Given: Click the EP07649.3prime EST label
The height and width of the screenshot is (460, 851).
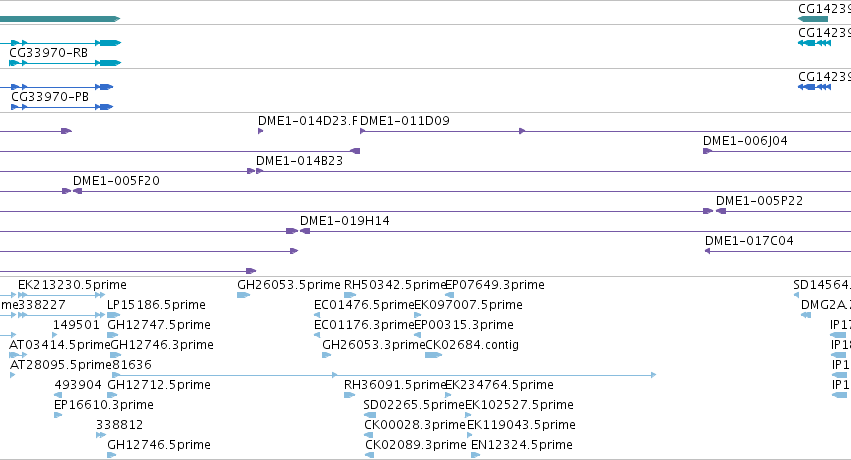Looking at the screenshot, I should pos(495,285).
